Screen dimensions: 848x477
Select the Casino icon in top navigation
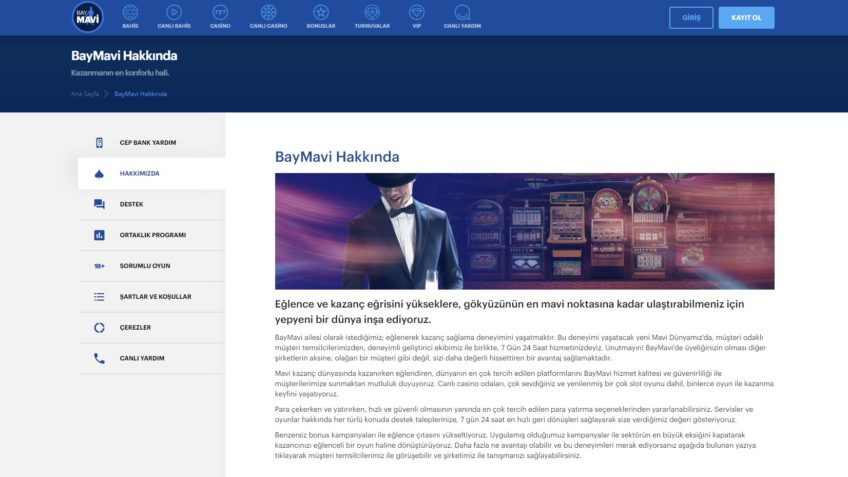pyautogui.click(x=219, y=13)
